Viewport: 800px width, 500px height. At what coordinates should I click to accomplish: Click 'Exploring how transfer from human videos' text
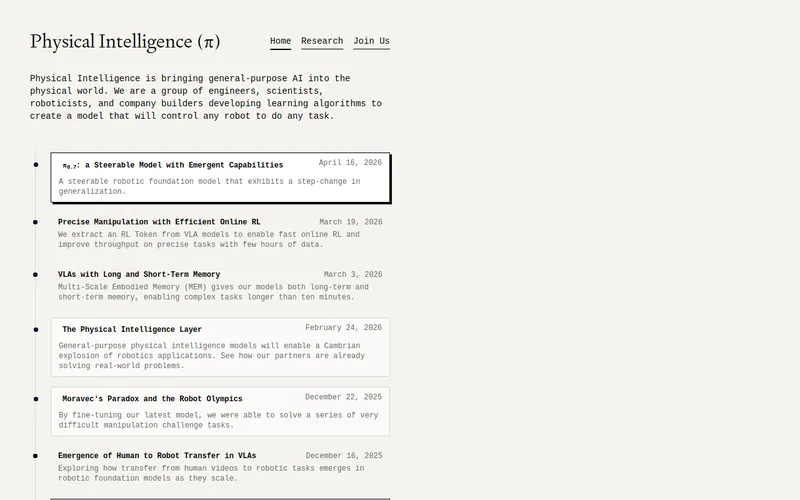pyautogui.click(x=211, y=473)
